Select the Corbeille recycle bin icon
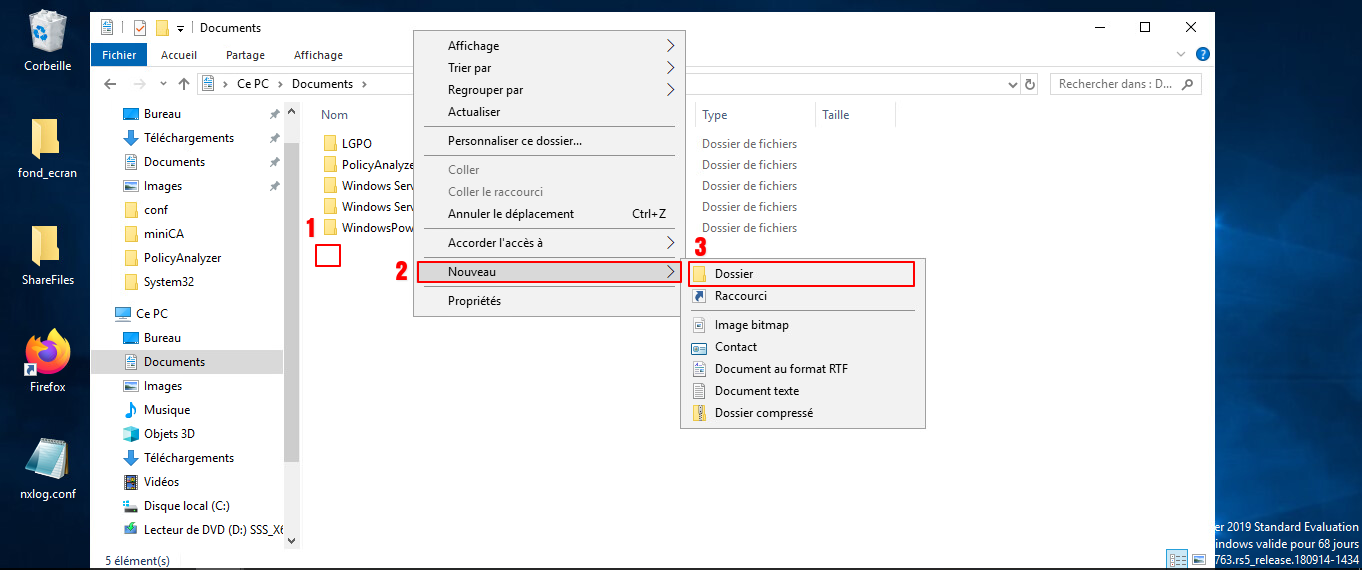The height and width of the screenshot is (570, 1362). coord(47,32)
